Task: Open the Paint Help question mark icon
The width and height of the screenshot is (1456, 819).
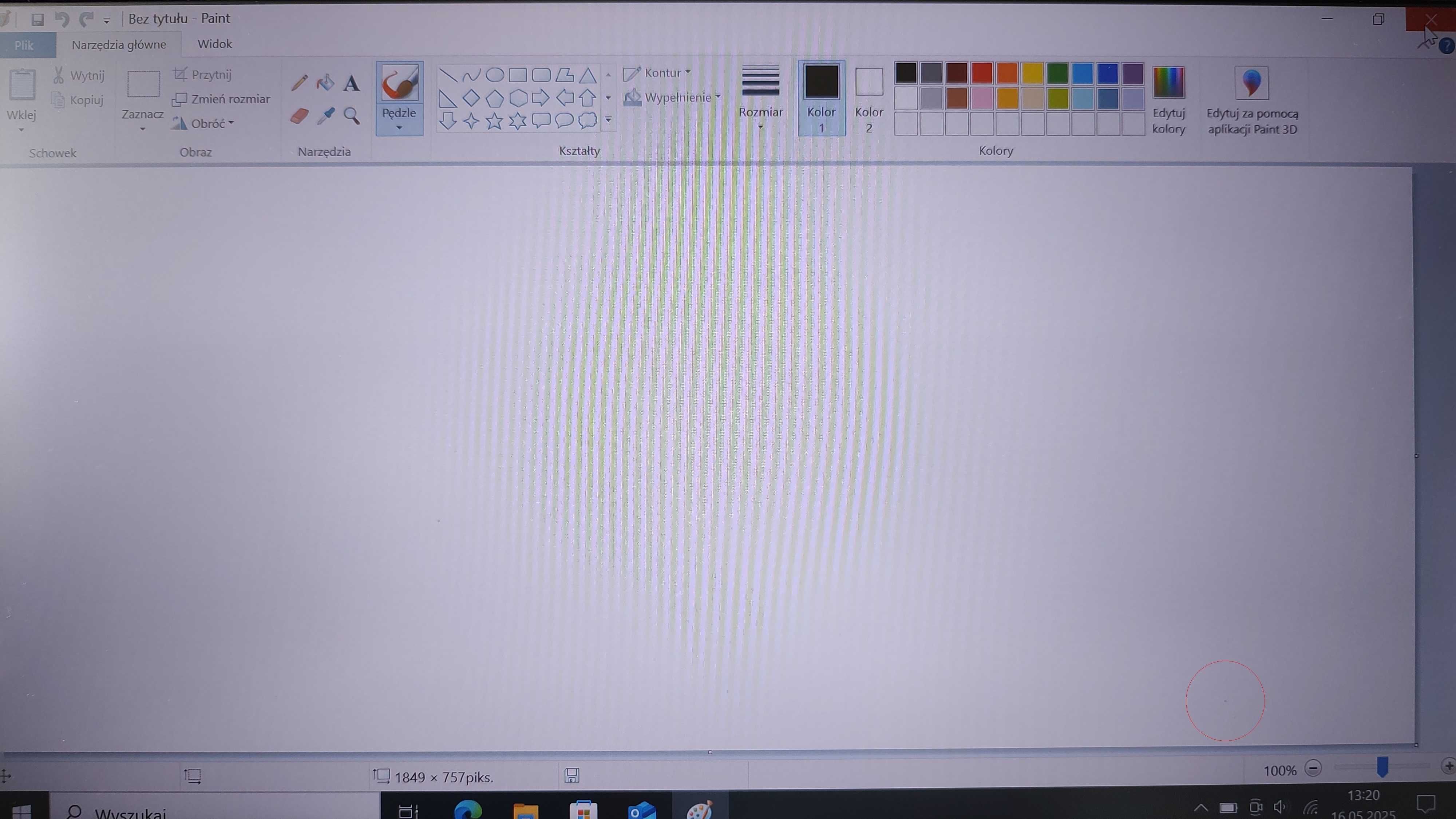Action: point(1447,46)
